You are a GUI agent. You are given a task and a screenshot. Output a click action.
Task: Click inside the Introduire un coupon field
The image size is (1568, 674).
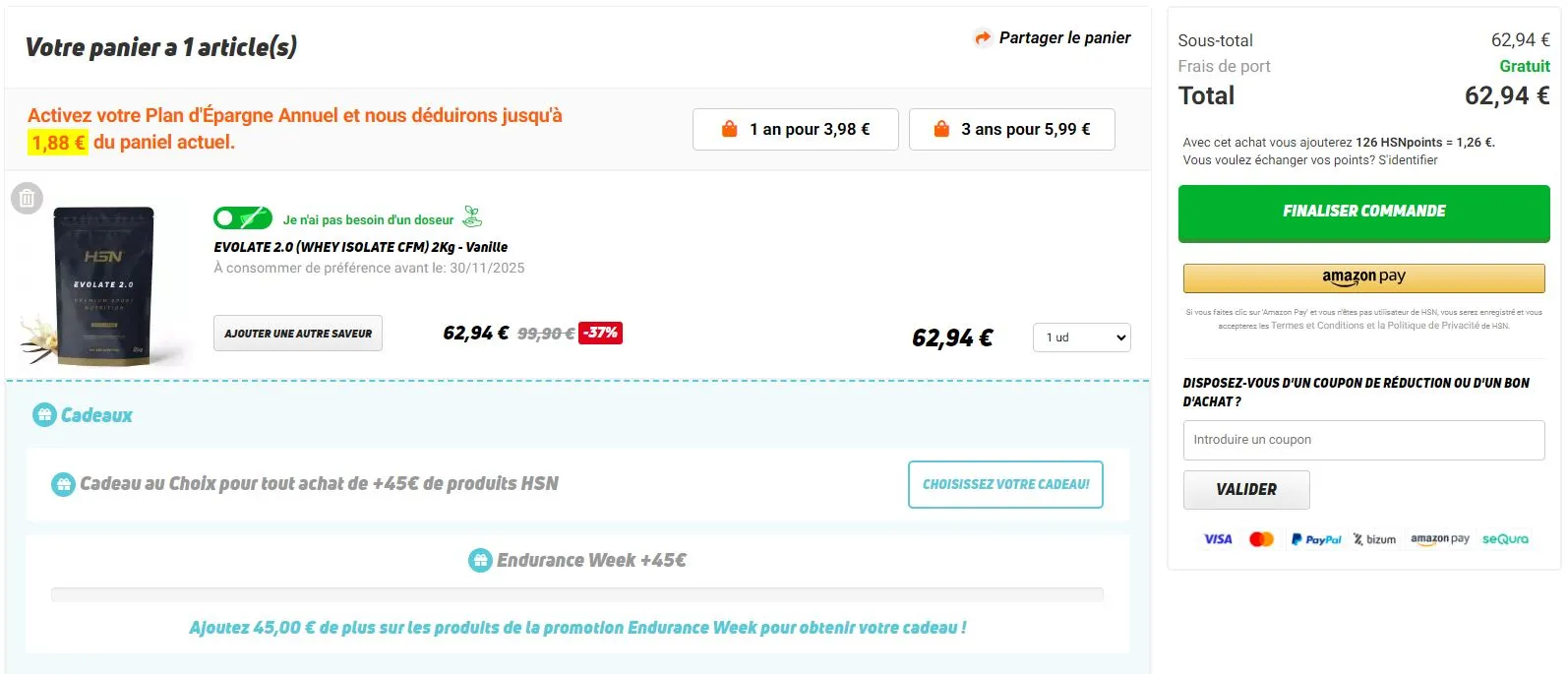click(x=1363, y=440)
